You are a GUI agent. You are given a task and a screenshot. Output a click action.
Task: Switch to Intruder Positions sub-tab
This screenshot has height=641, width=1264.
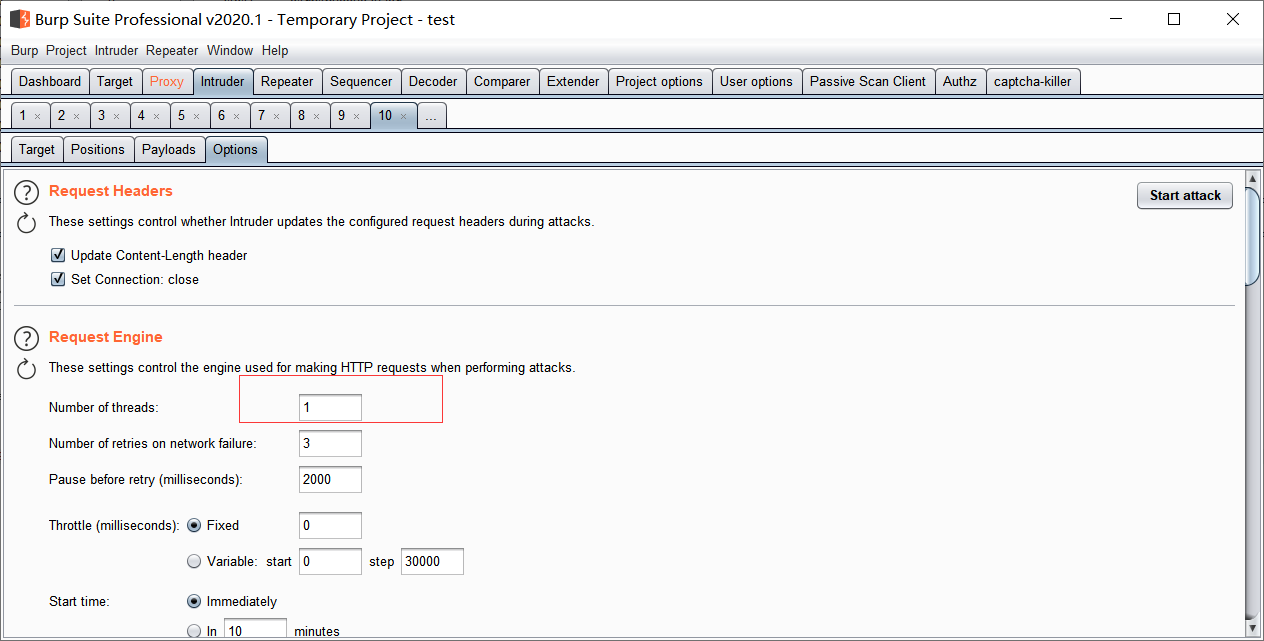click(98, 150)
